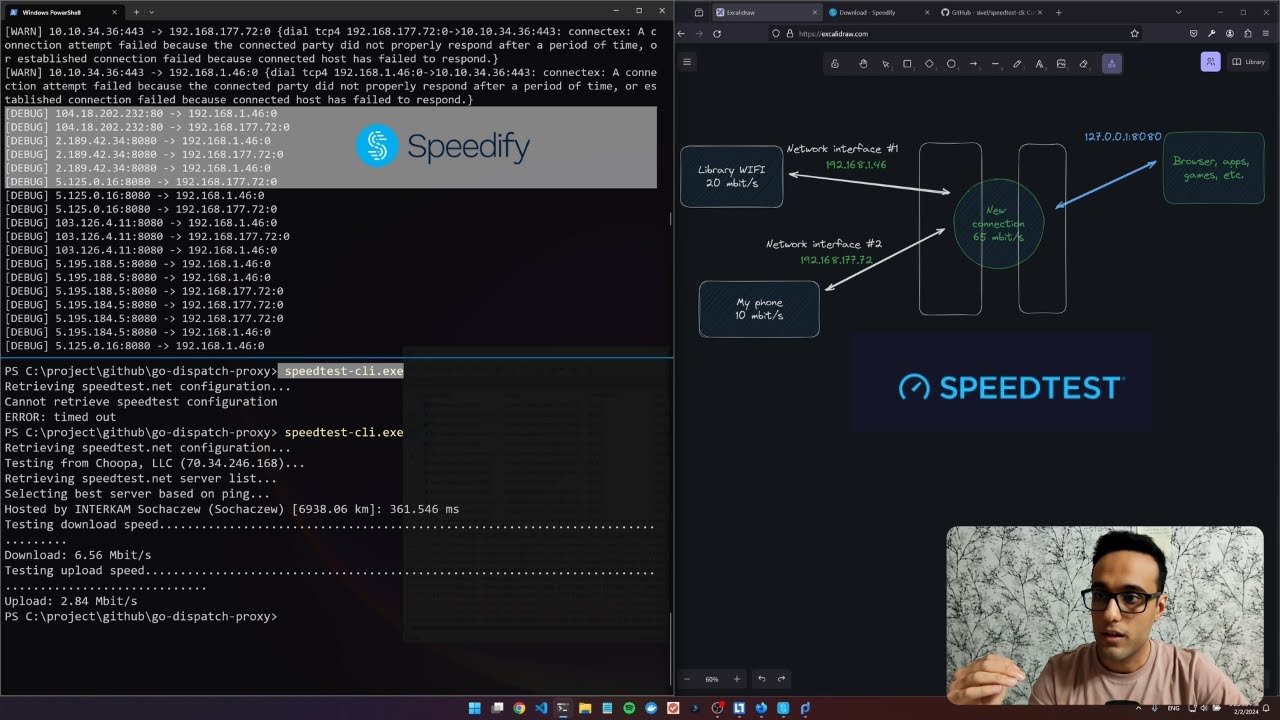Select the Insert image tool
1280x720 pixels.
1061,64
